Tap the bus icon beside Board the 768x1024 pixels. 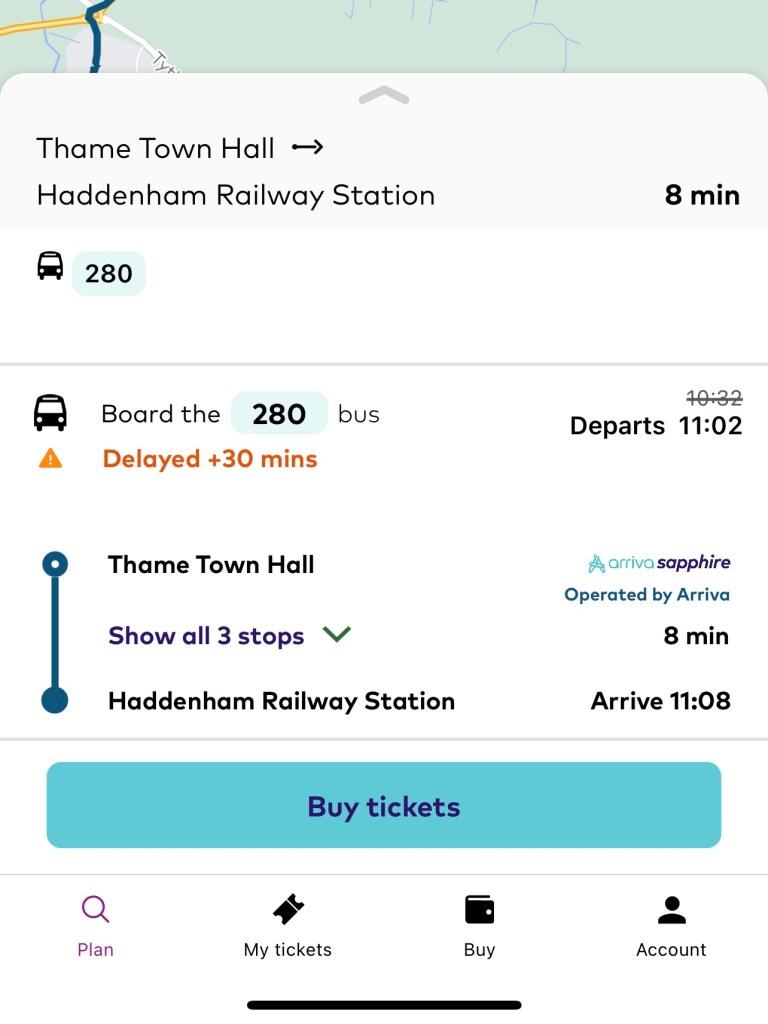pyautogui.click(x=50, y=413)
